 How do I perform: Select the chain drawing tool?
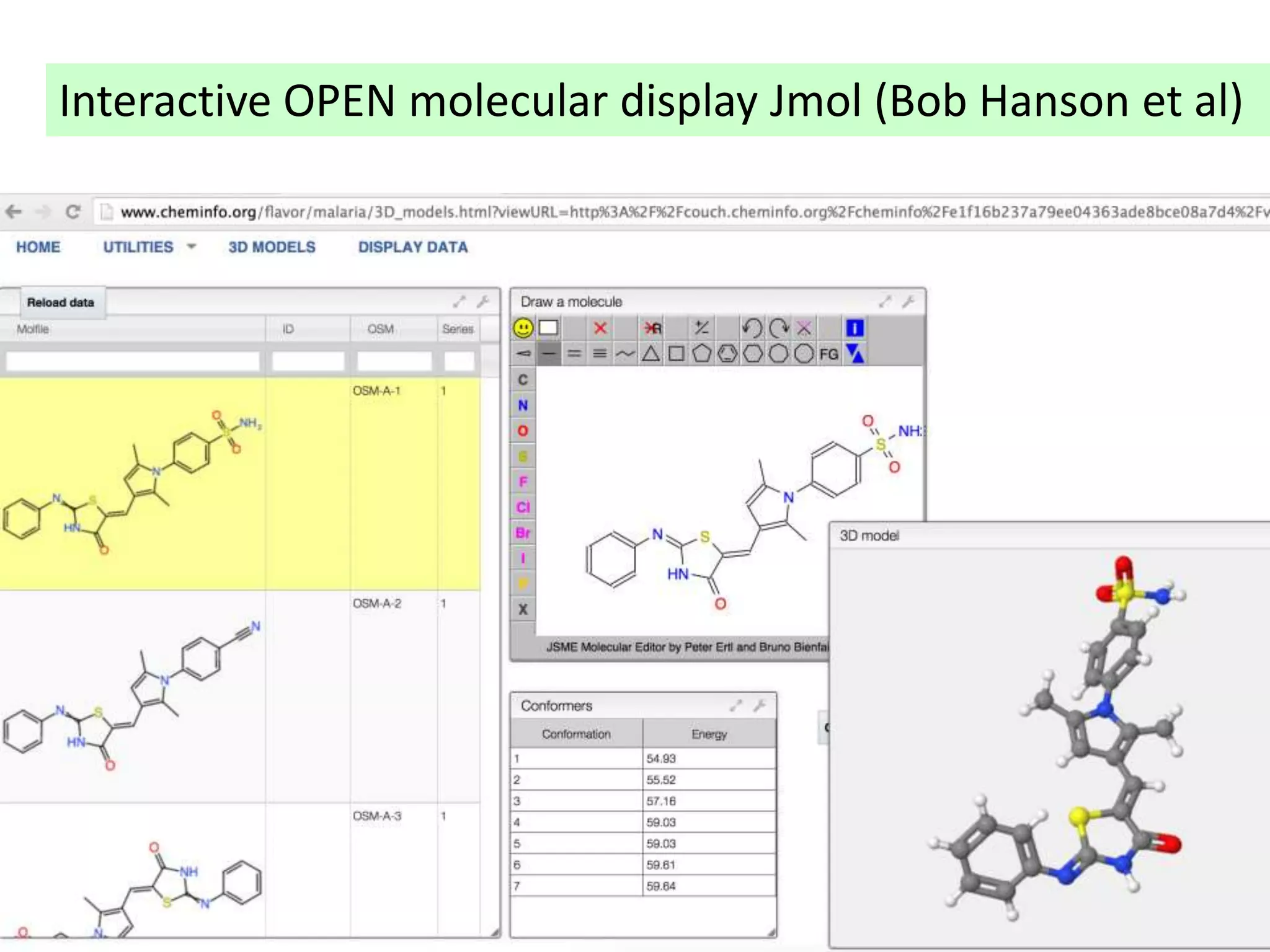(625, 354)
